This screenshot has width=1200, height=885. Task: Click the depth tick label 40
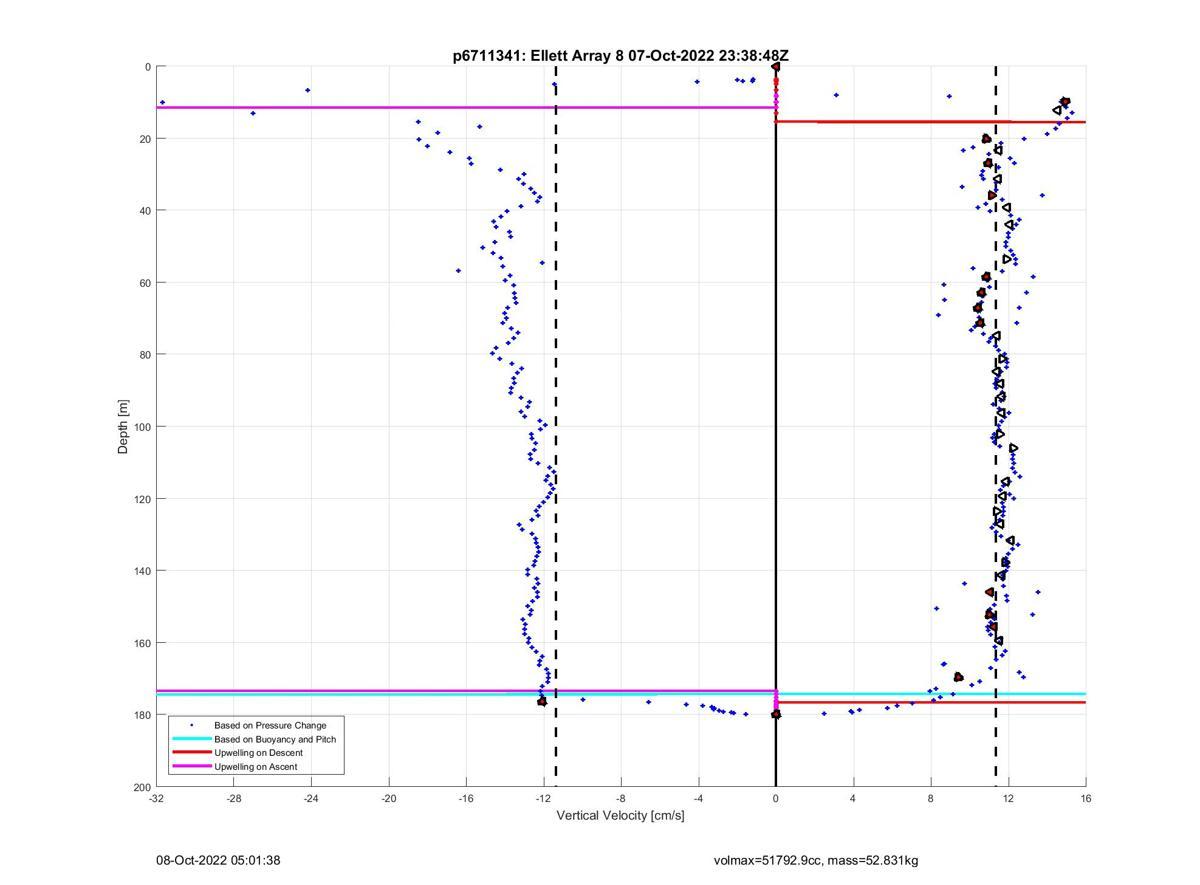click(x=145, y=211)
